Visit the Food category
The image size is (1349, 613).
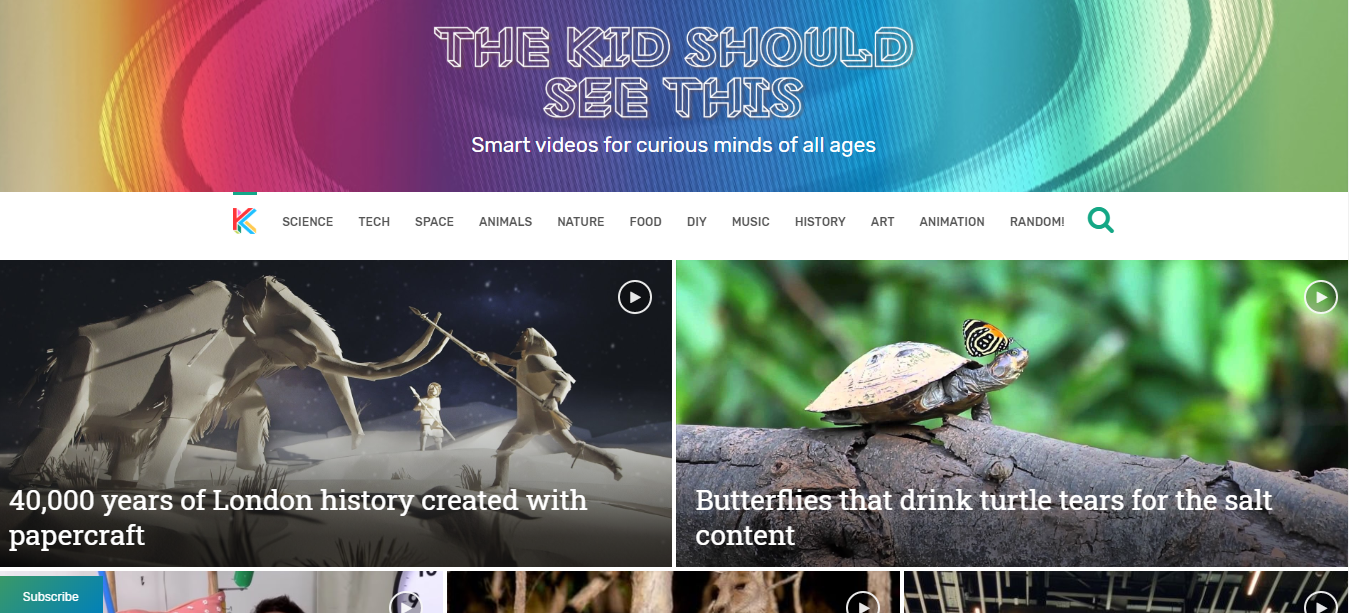pyautogui.click(x=645, y=222)
